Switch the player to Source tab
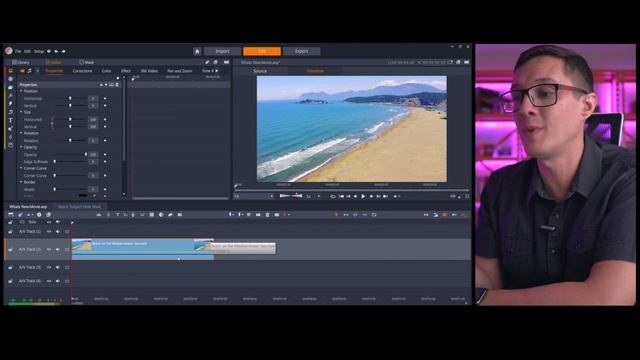Viewport: 640px width, 360px height. [x=260, y=71]
